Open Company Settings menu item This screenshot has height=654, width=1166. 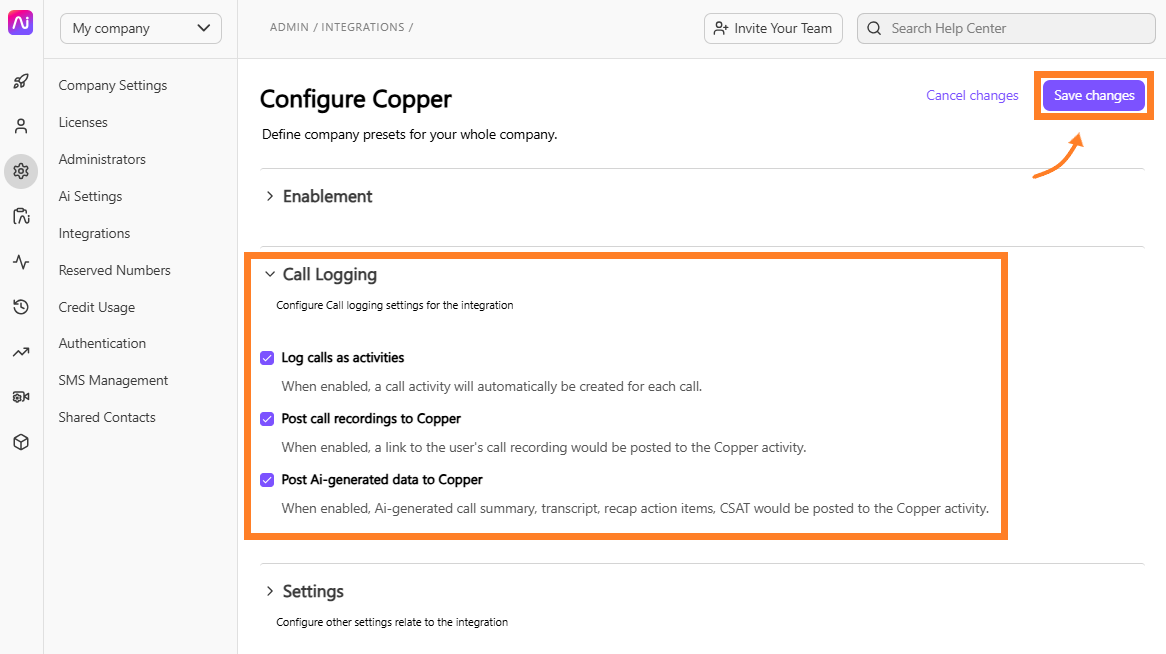click(113, 86)
